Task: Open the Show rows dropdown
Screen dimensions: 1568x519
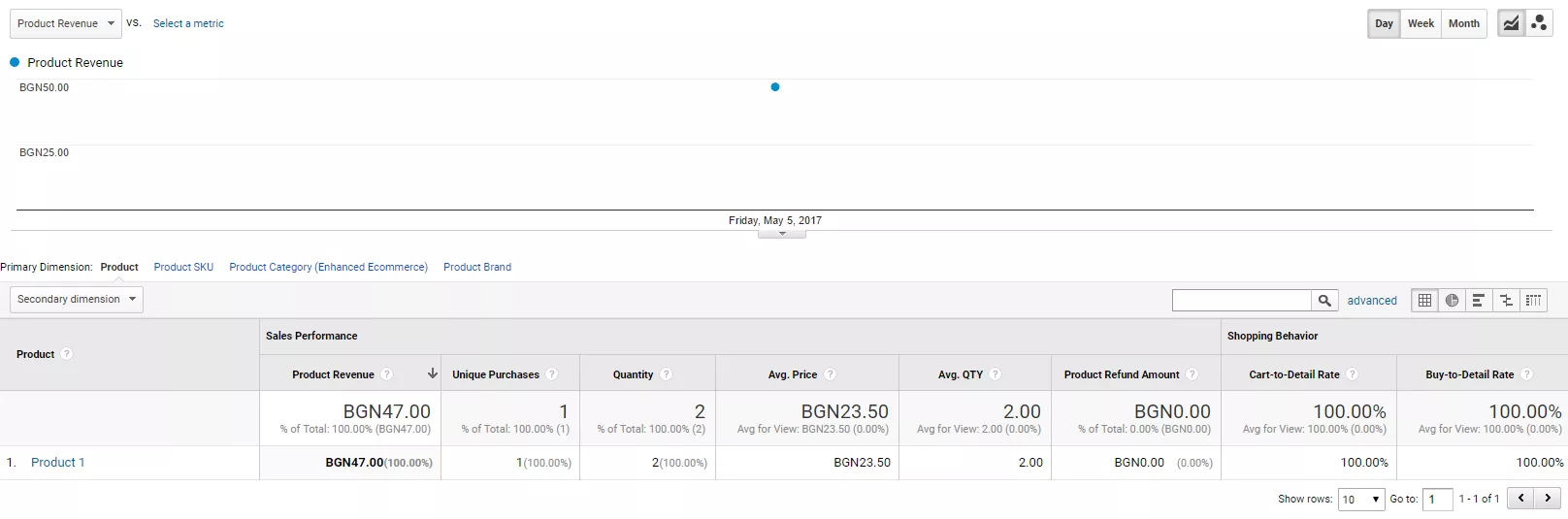Action: click(1361, 500)
